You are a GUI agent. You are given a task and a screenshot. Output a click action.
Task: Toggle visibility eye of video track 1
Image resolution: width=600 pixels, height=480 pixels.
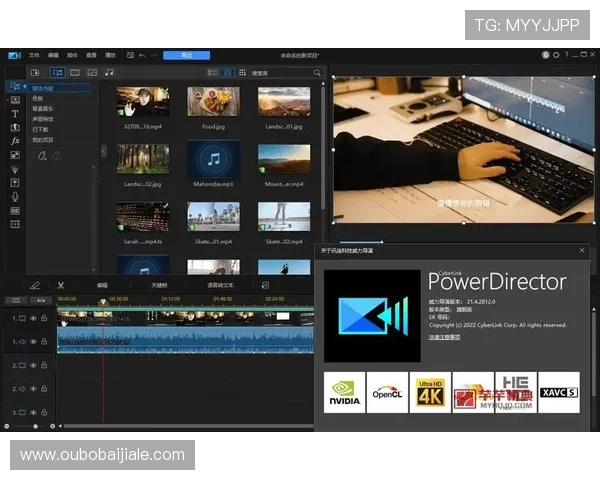(x=33, y=318)
